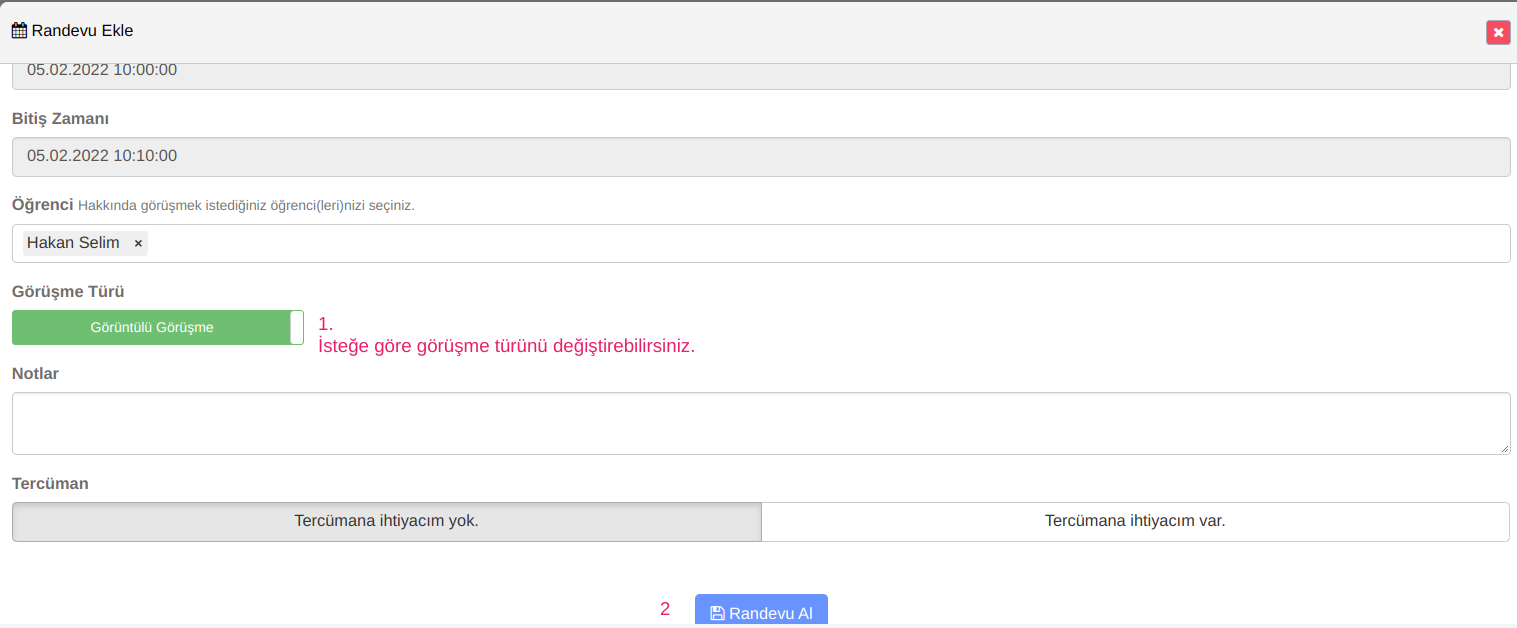Click the calendar icon beside Randevu Ekle

click(x=19, y=31)
